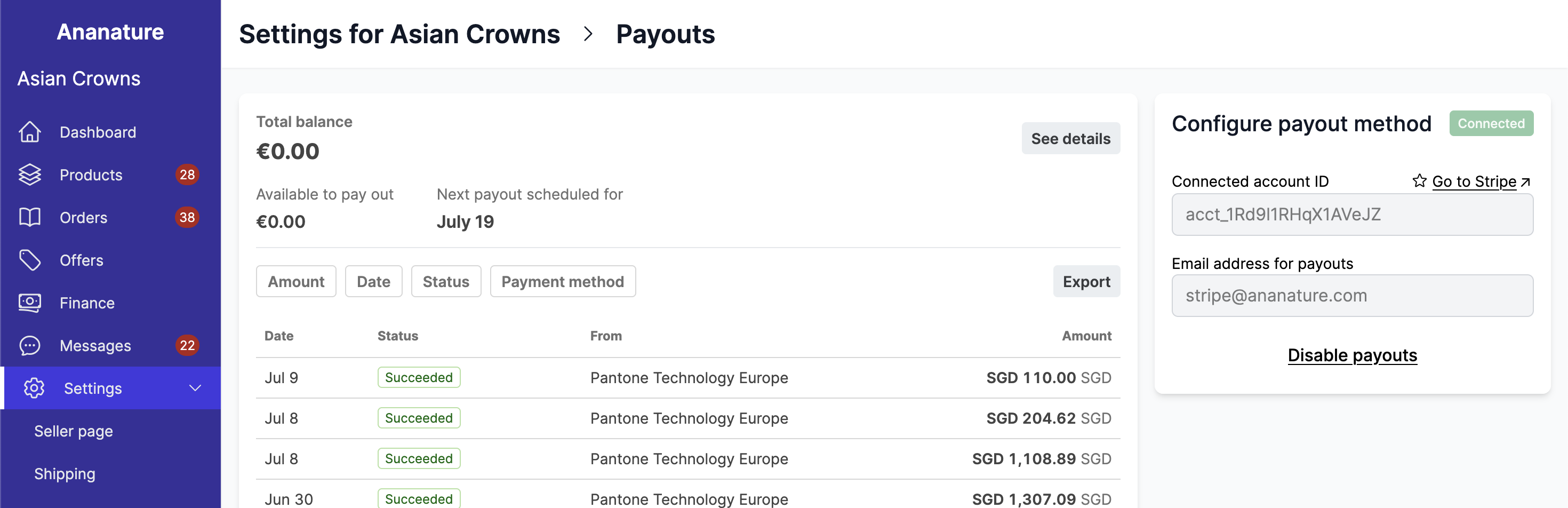Open the Amount filter dropdown

(296, 281)
